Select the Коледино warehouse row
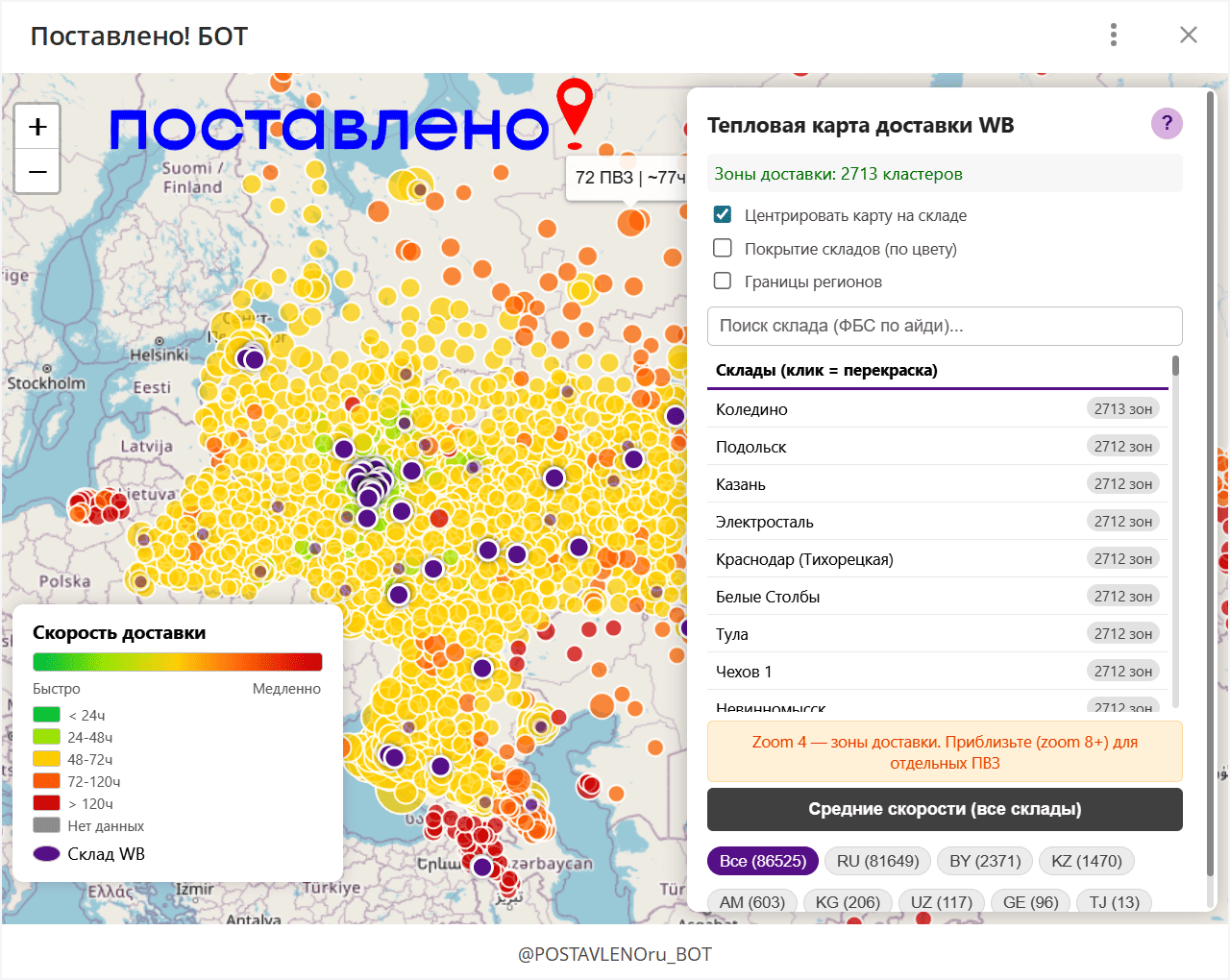 pyautogui.click(x=937, y=409)
